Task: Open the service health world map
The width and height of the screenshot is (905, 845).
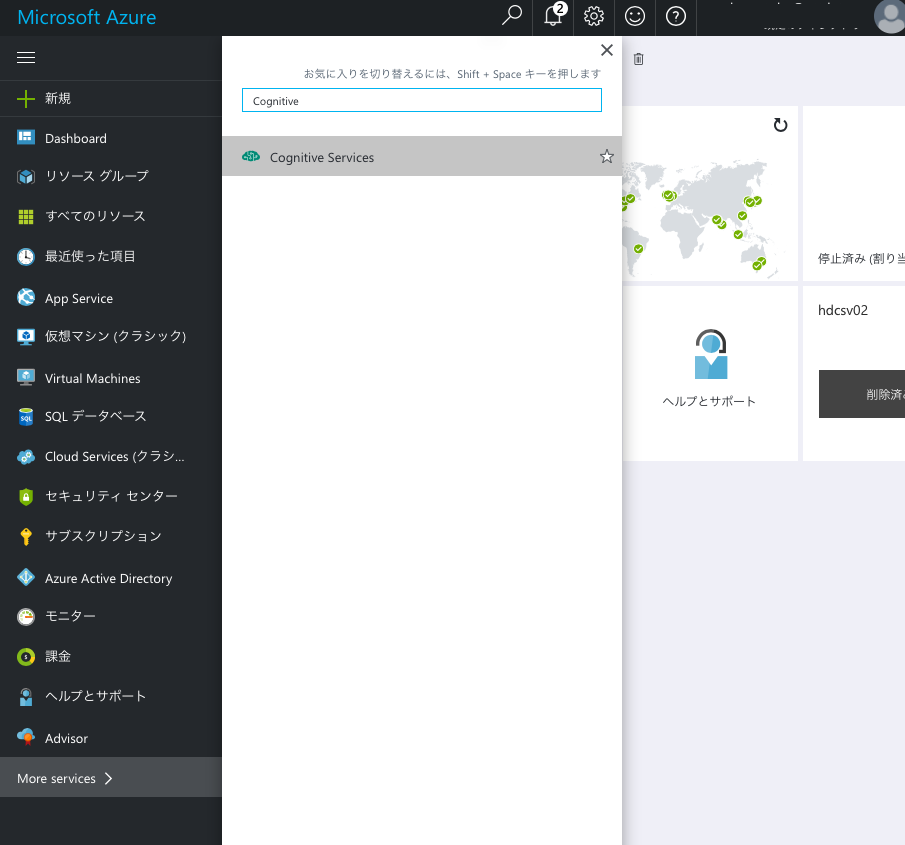Action: point(701,219)
